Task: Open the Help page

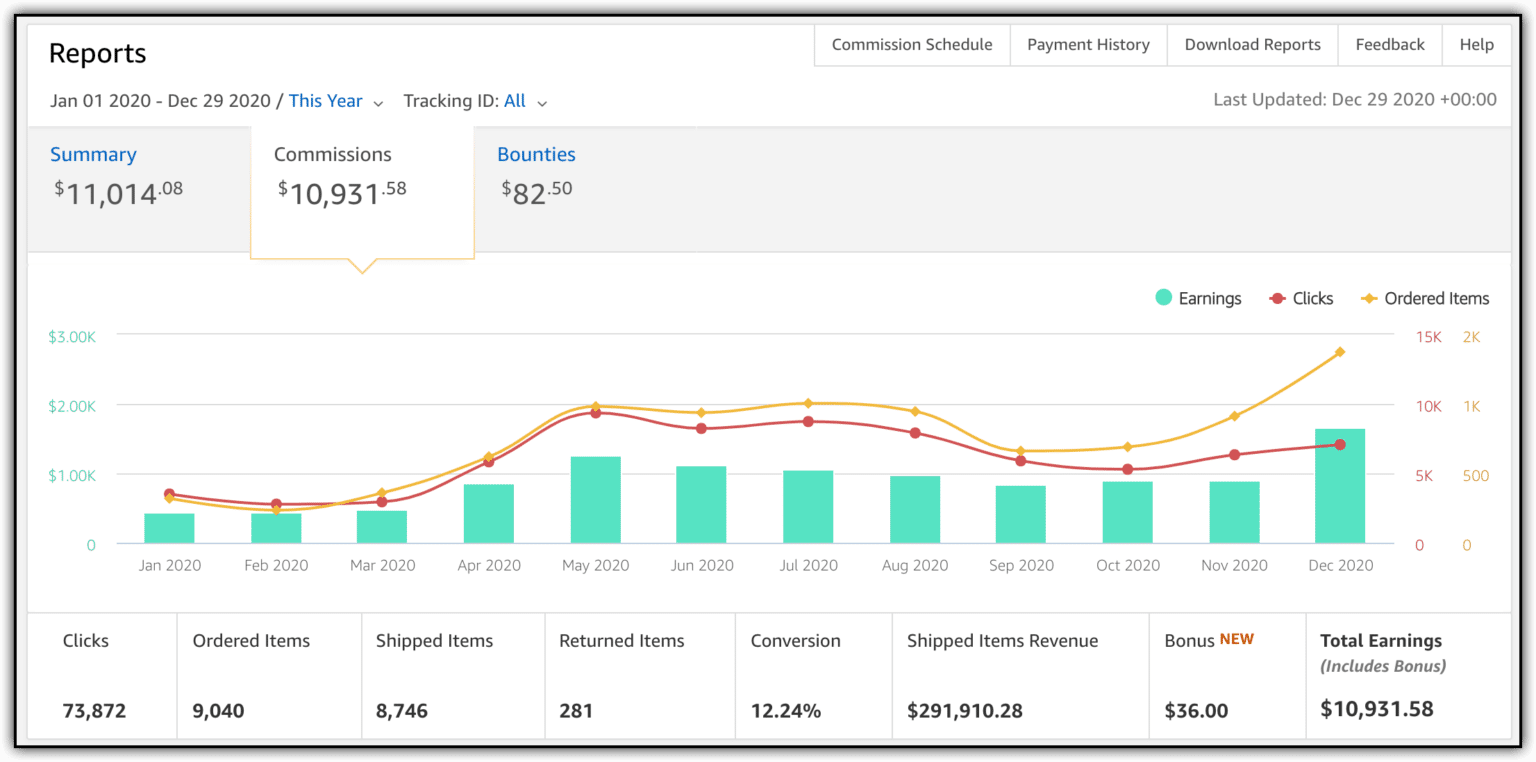Action: click(1476, 45)
